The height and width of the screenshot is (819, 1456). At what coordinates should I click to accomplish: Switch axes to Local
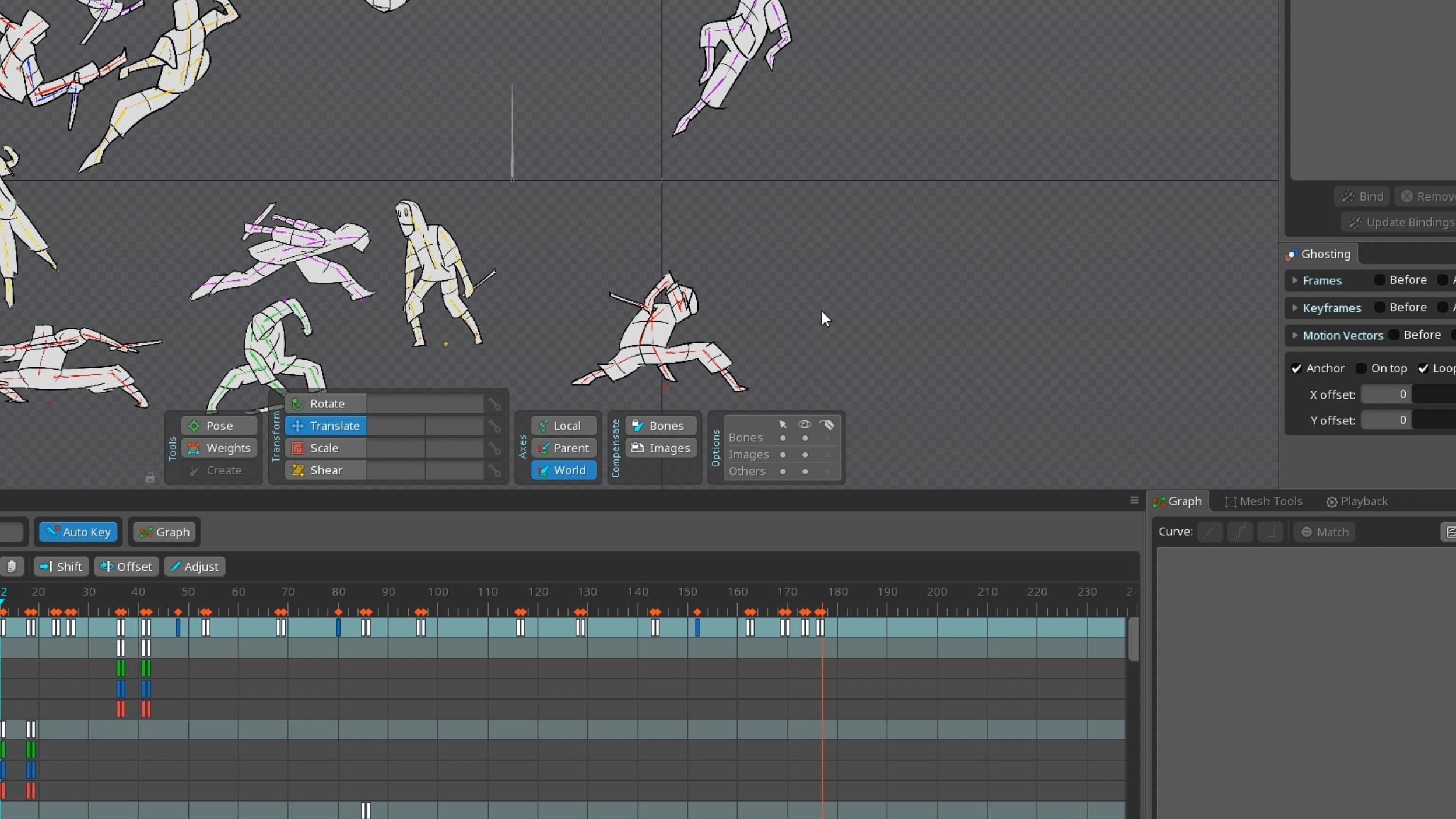coord(563,426)
